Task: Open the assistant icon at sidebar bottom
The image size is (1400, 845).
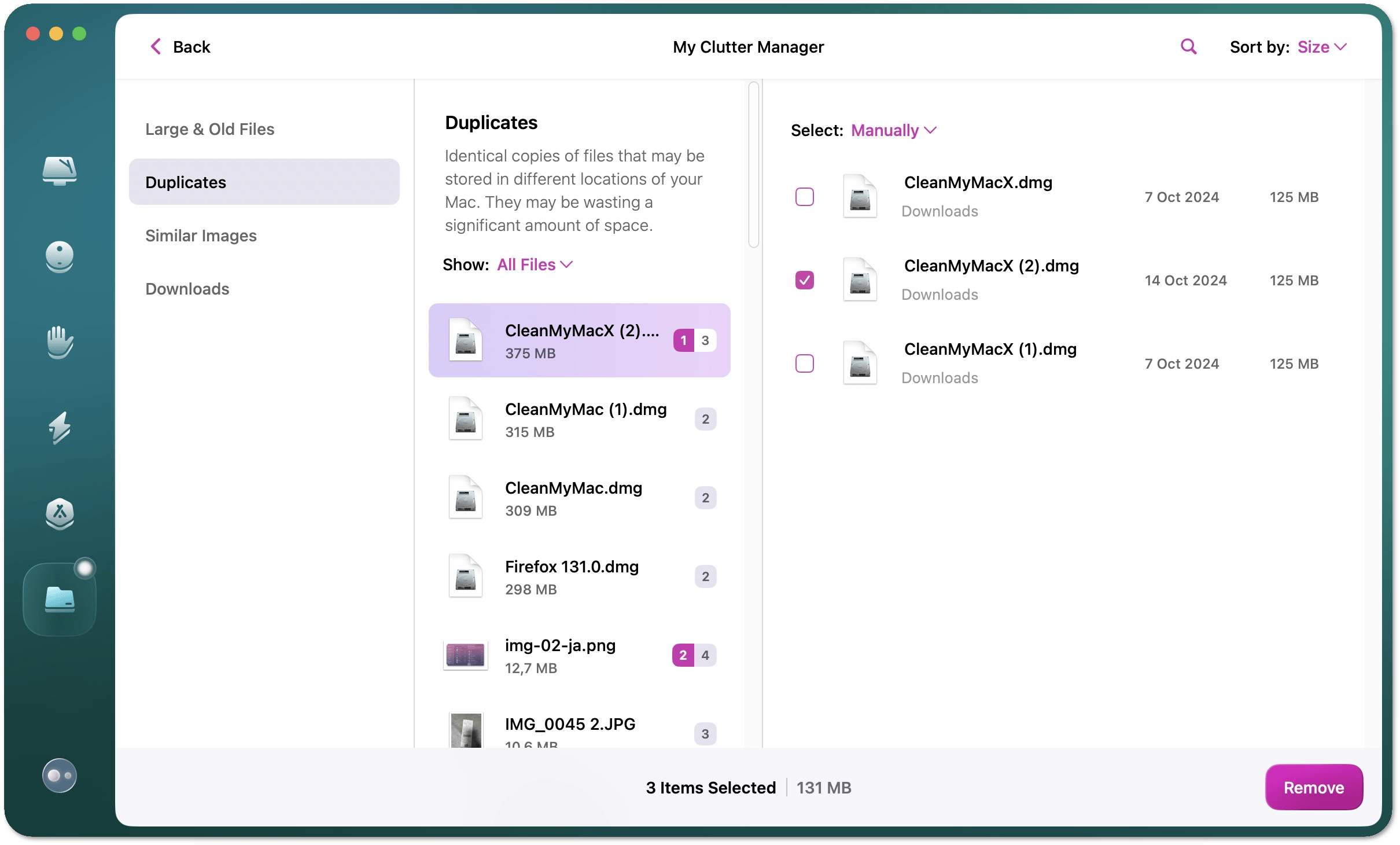Action: 60,775
